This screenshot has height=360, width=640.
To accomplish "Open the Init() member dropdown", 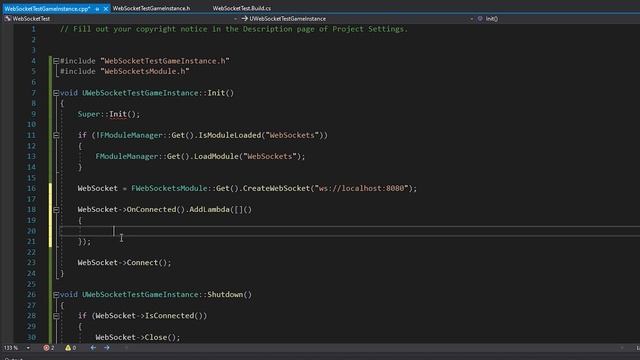I will (x=491, y=19).
